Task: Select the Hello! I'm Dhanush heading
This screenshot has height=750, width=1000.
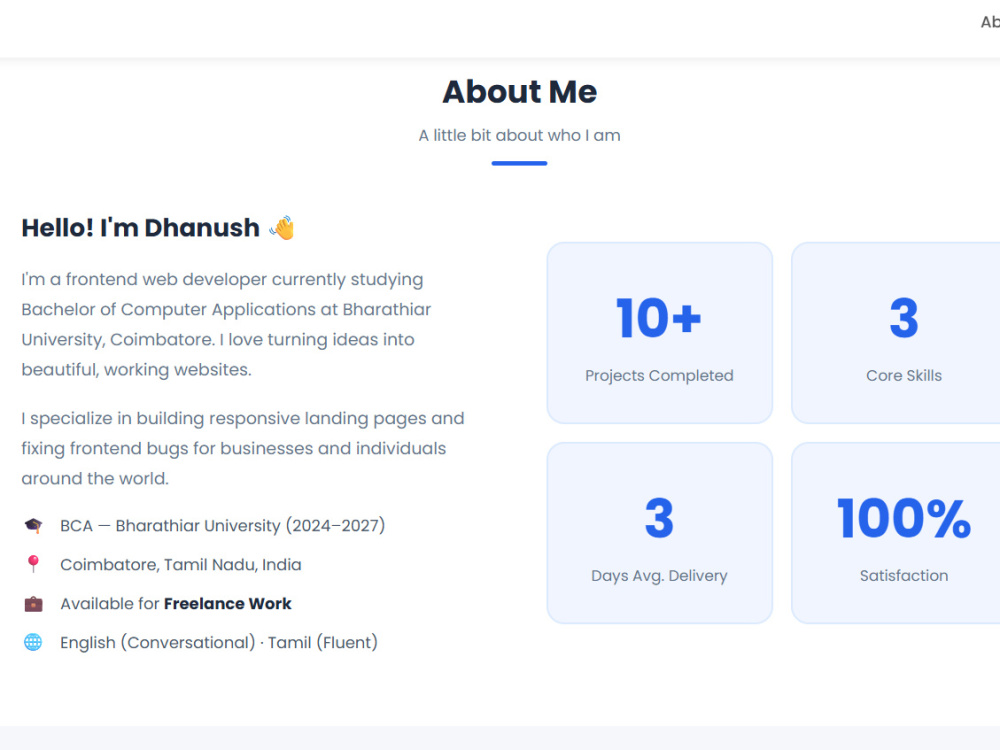Action: (x=140, y=228)
